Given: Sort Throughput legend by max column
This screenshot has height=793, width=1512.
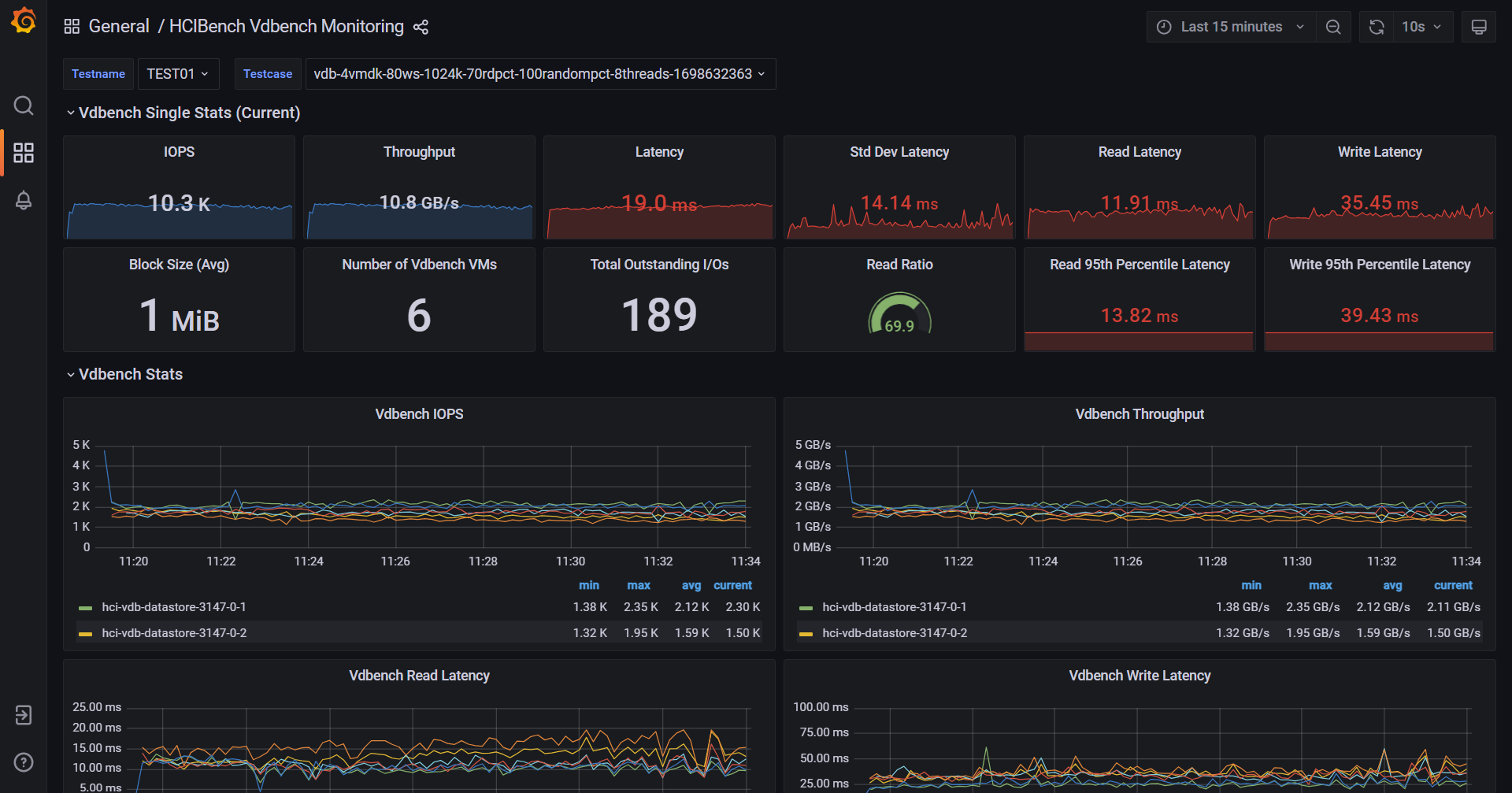Looking at the screenshot, I should point(1321,585).
